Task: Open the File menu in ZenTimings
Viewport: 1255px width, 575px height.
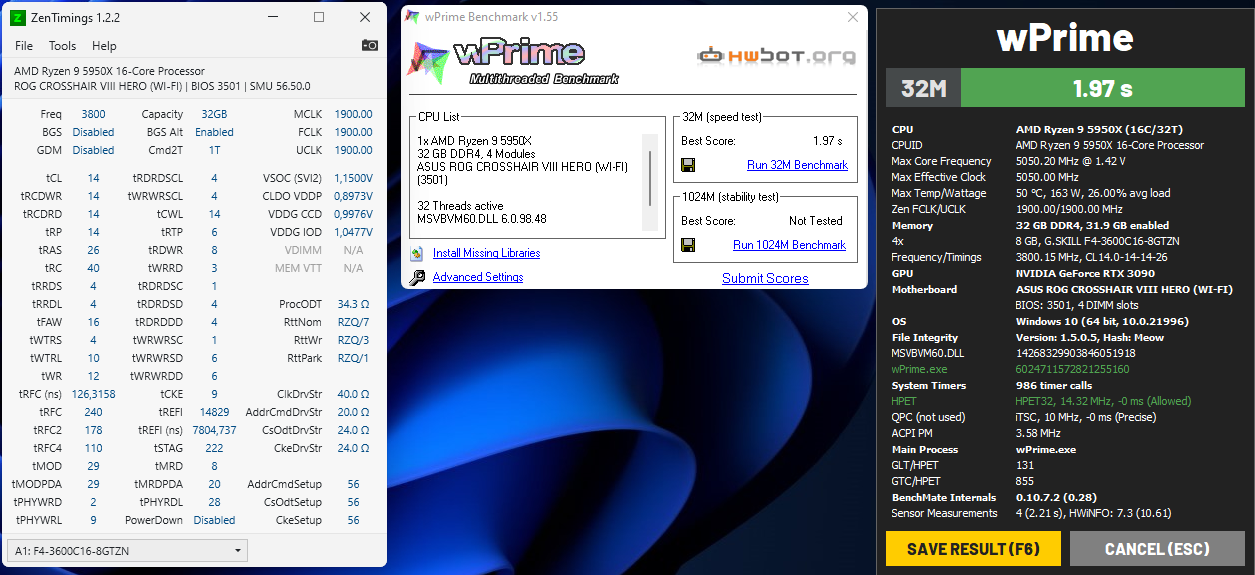Action: (24, 46)
